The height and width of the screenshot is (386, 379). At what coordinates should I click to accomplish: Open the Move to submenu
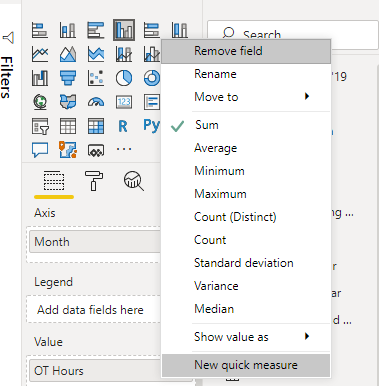pyautogui.click(x=246, y=97)
